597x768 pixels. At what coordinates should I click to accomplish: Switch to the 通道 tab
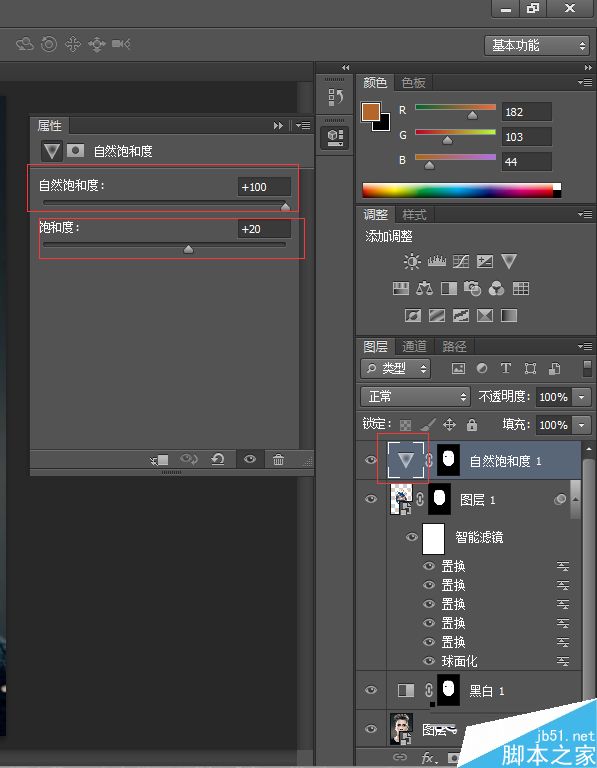pos(414,346)
